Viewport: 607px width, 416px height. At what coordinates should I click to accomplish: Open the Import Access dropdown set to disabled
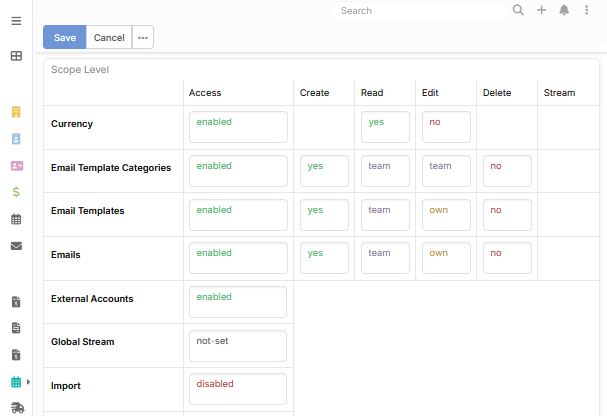(237, 389)
